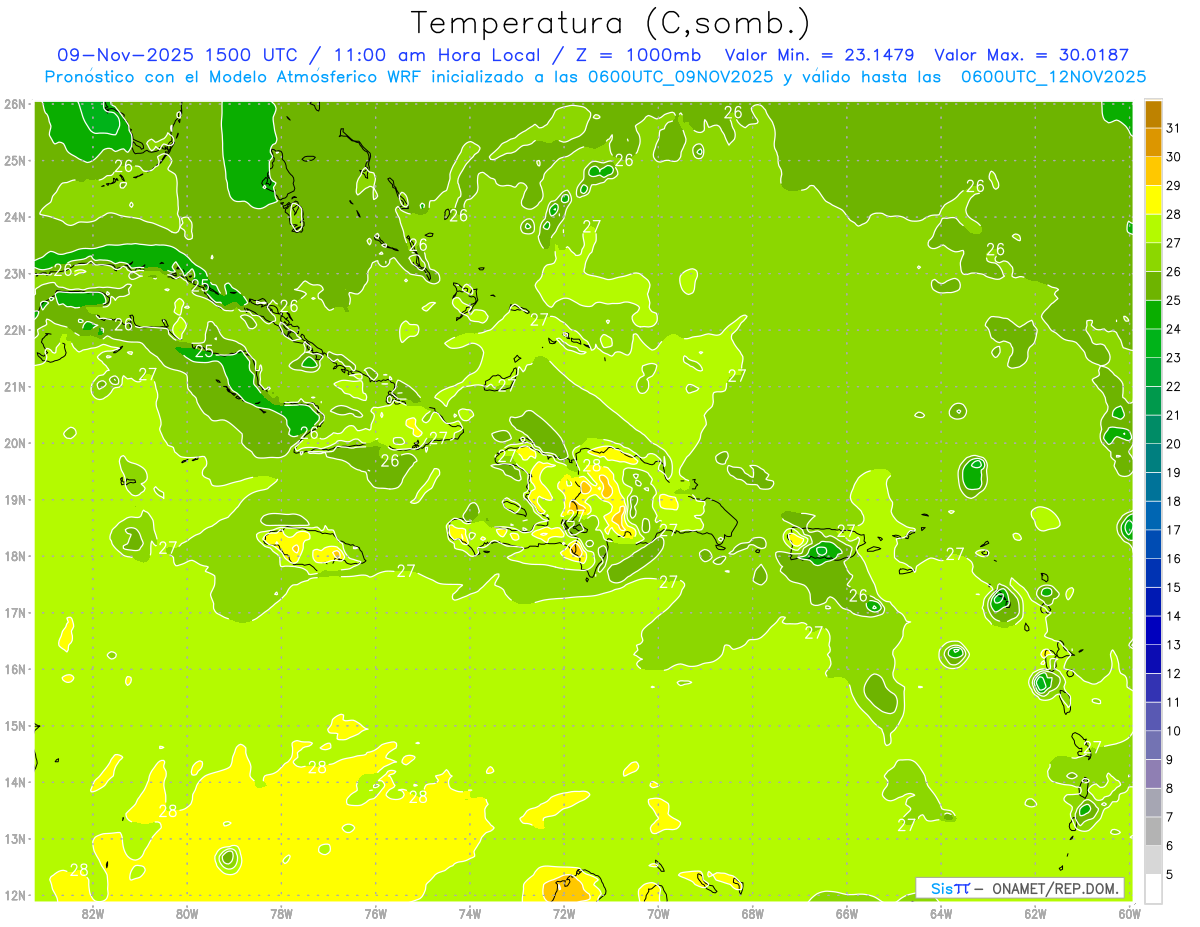Click the "72W" longitude axis label
The width and height of the screenshot is (1200, 927).
pos(564,913)
